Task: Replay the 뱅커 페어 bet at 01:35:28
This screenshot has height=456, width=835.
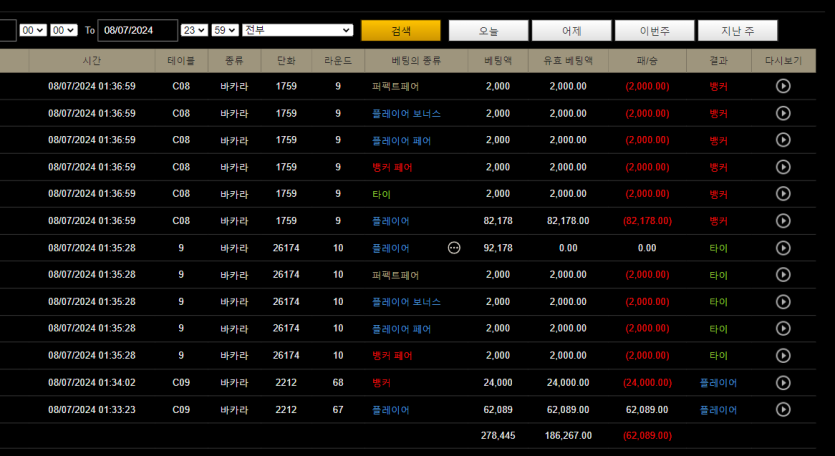Action: [x=783, y=355]
